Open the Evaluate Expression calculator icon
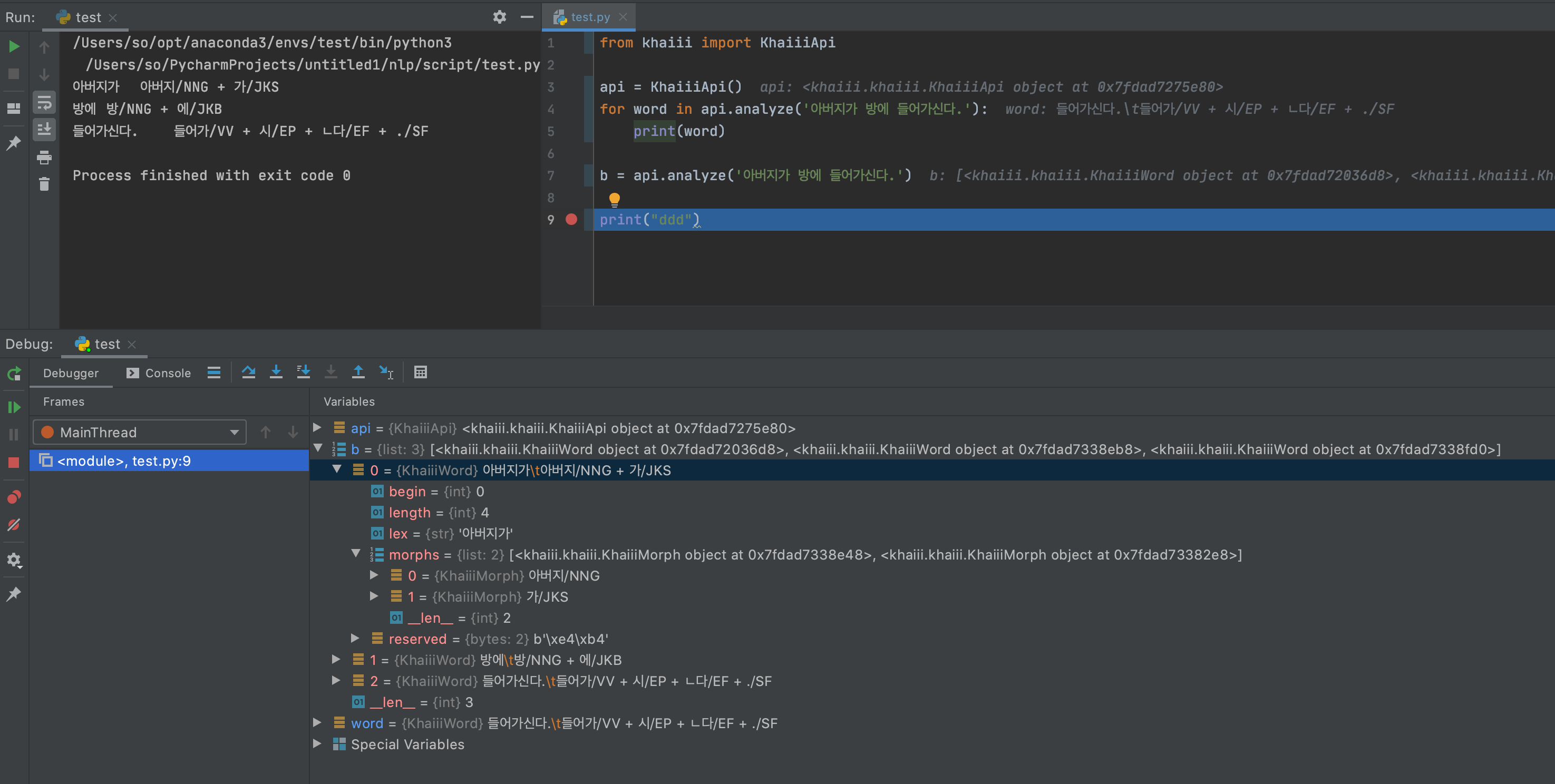 (x=421, y=372)
